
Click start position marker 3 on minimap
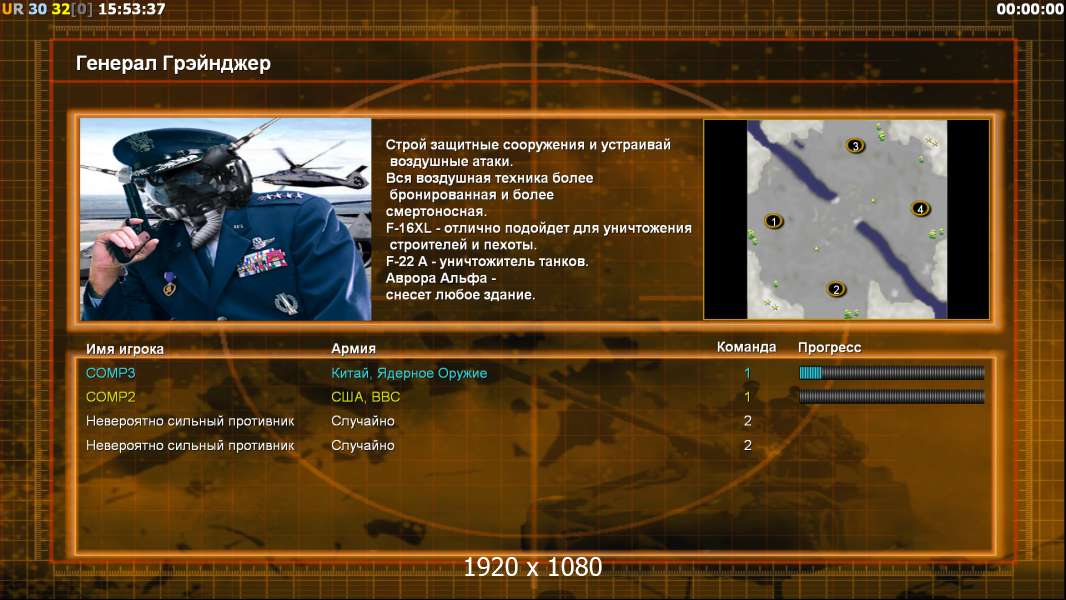[855, 145]
